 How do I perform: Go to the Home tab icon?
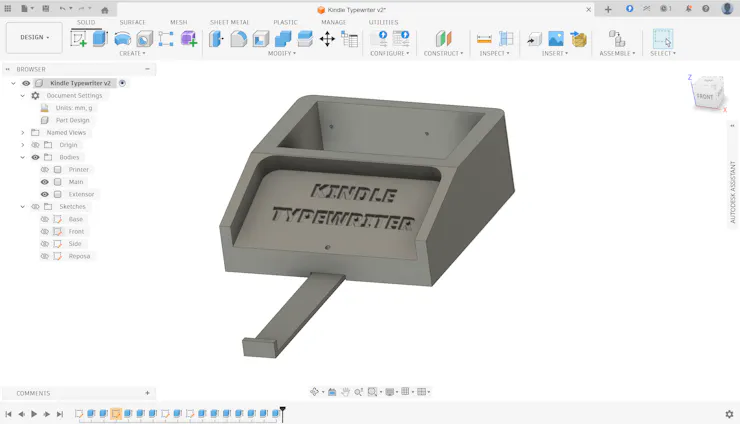coord(105,9)
